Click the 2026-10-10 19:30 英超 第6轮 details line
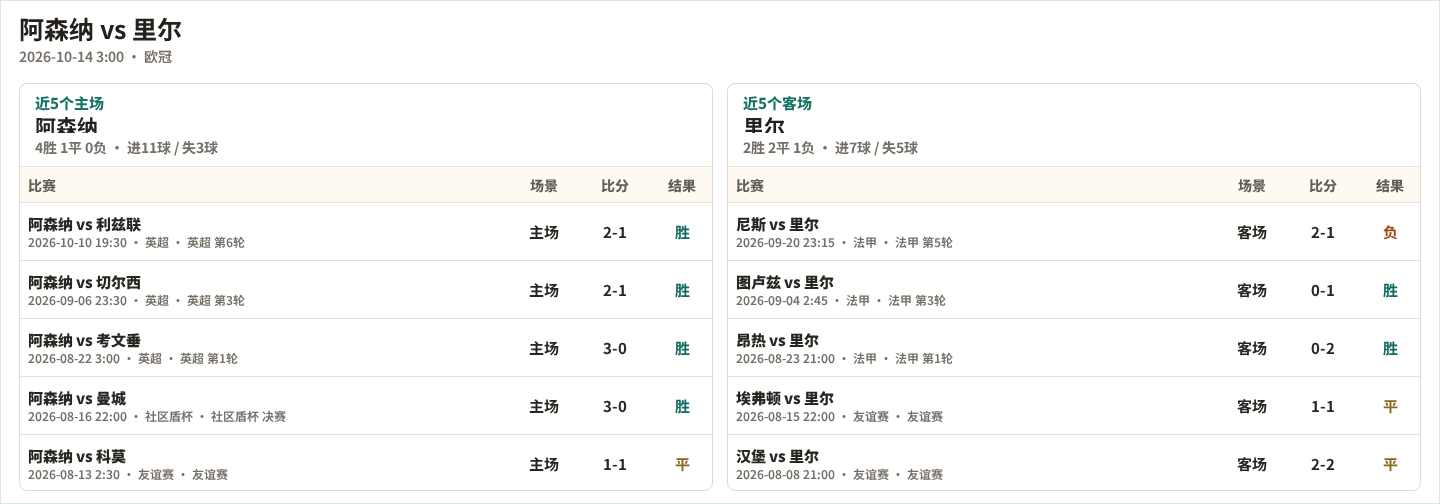Viewport: 1440px width, 504px height. click(x=136, y=243)
